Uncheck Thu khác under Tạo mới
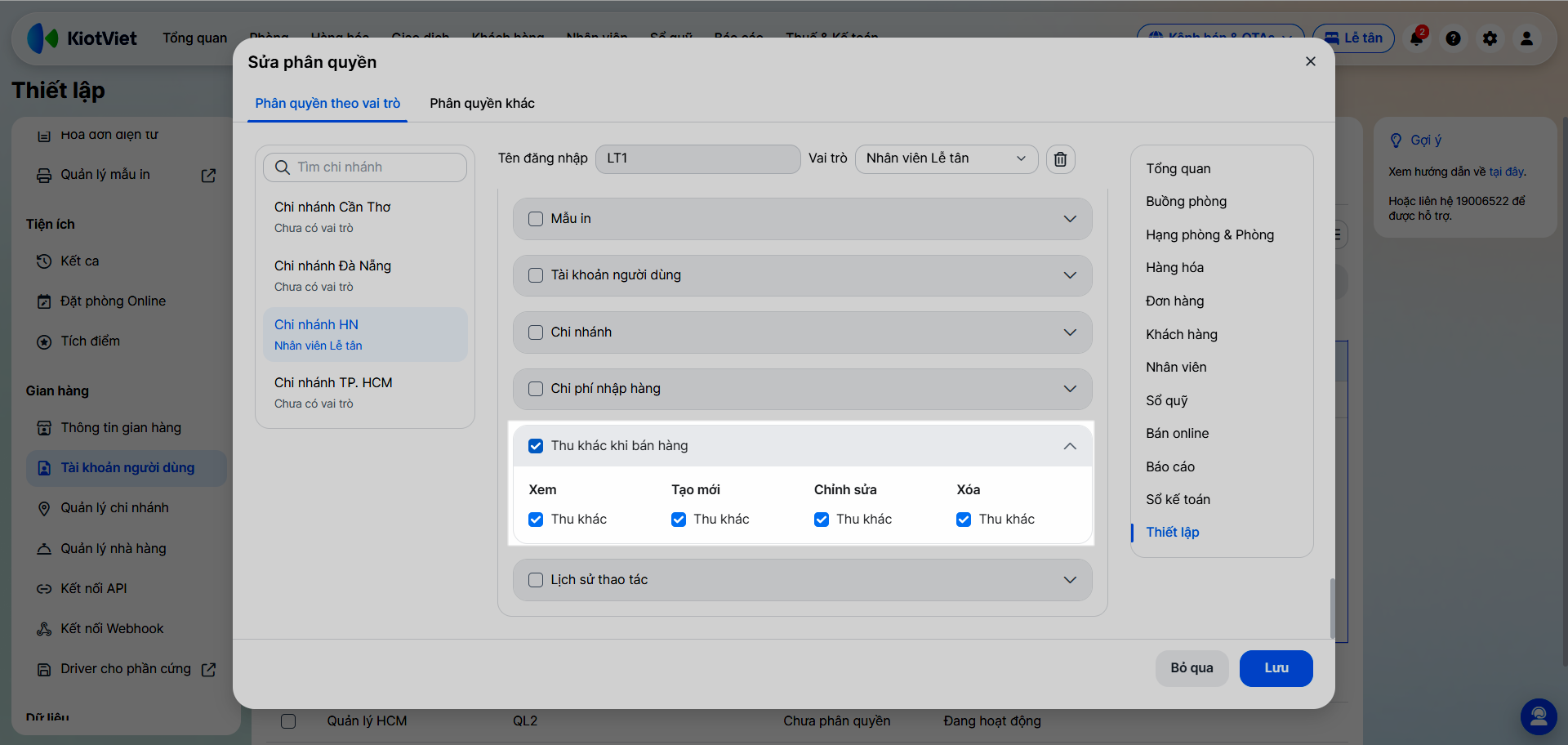Viewport: 1568px width, 745px height. click(x=679, y=520)
